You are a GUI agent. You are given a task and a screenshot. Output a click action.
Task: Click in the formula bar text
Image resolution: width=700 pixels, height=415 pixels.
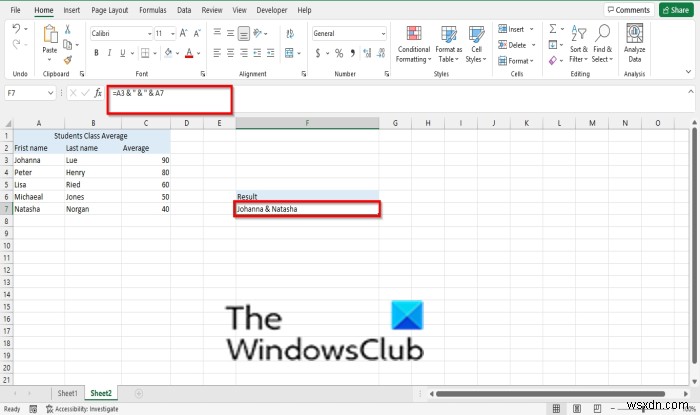tap(138, 93)
